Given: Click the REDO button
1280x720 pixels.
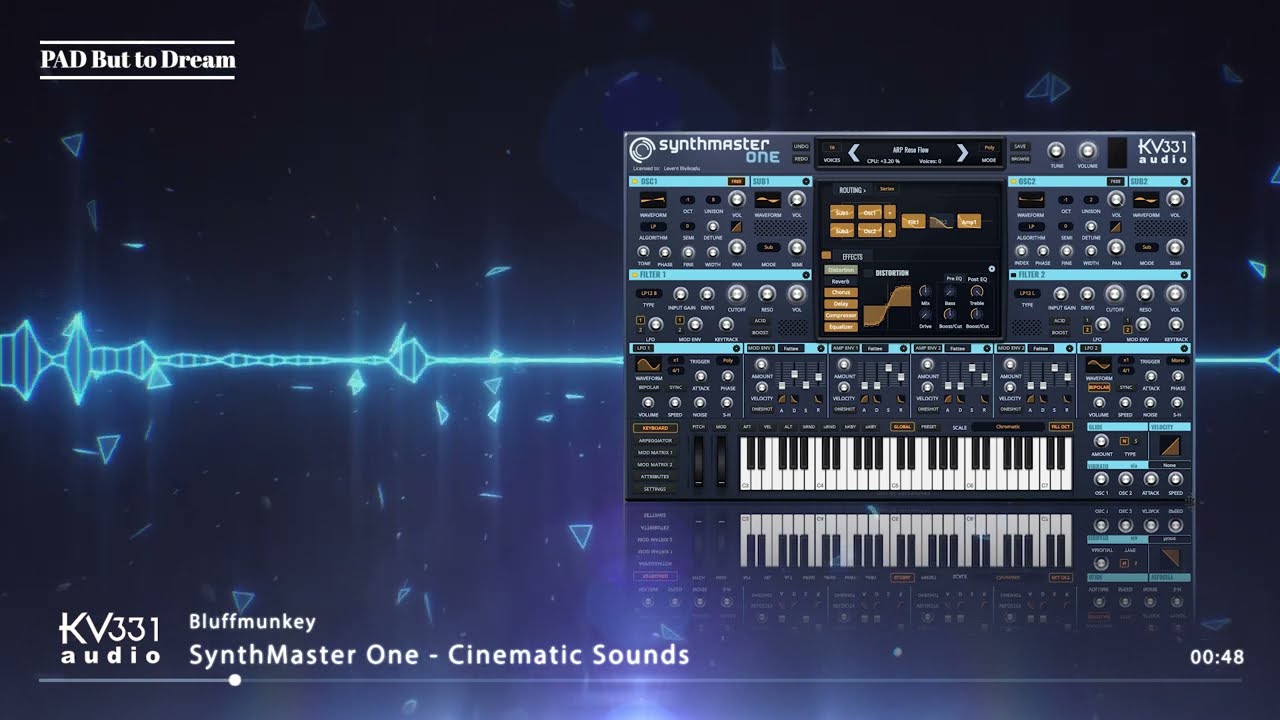Looking at the screenshot, I should click(801, 159).
